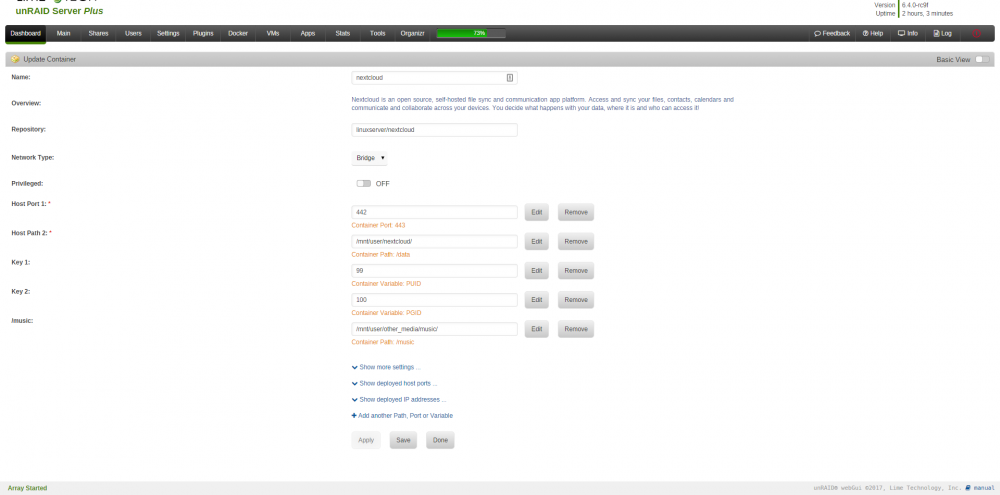Screen dimensions: 1000x495
Task: Edit the PUID variable Key 1
Action: point(536,270)
